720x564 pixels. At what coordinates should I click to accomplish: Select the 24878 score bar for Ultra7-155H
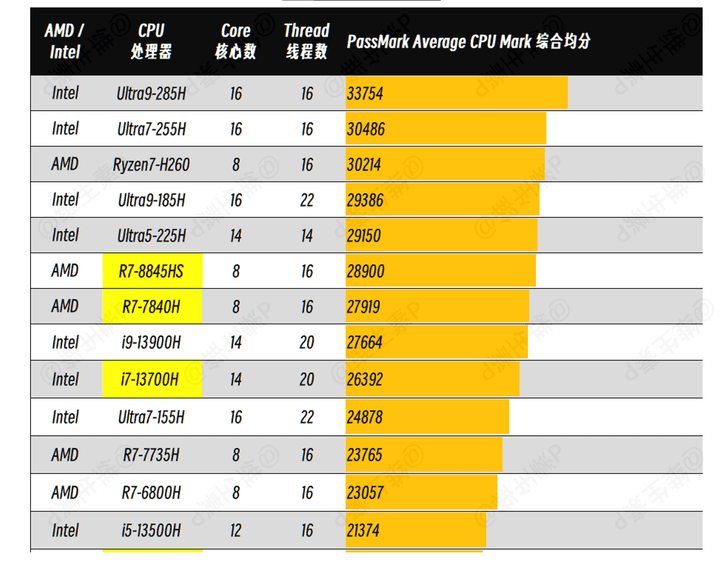pyautogui.click(x=427, y=417)
